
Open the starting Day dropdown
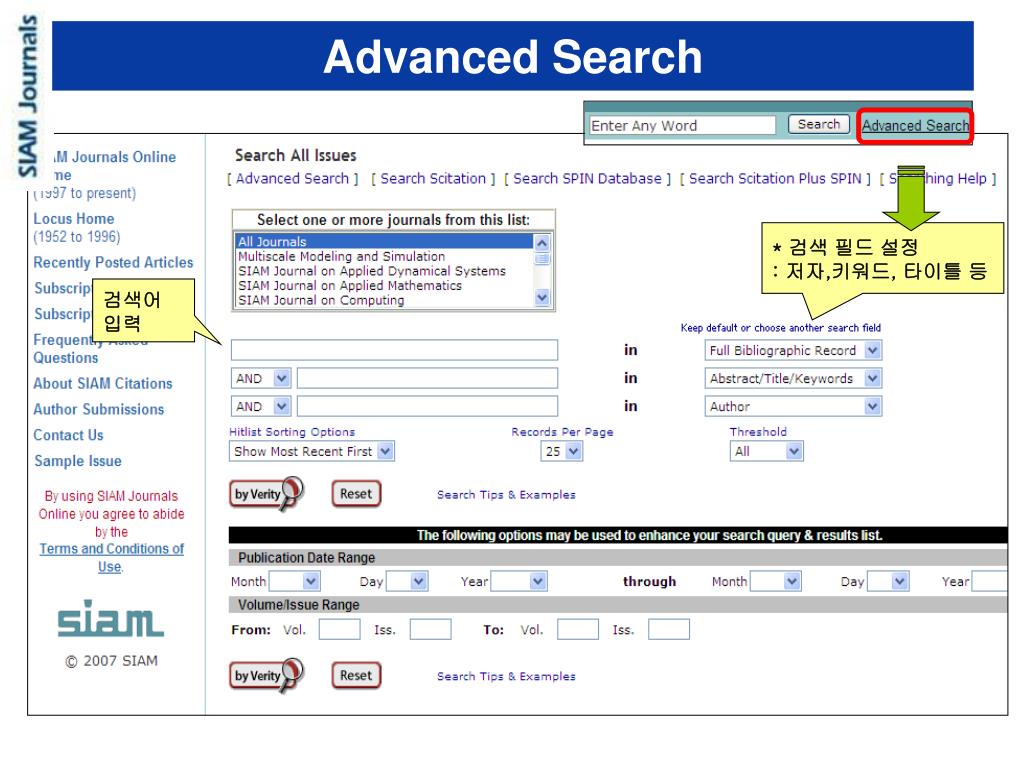coord(407,581)
